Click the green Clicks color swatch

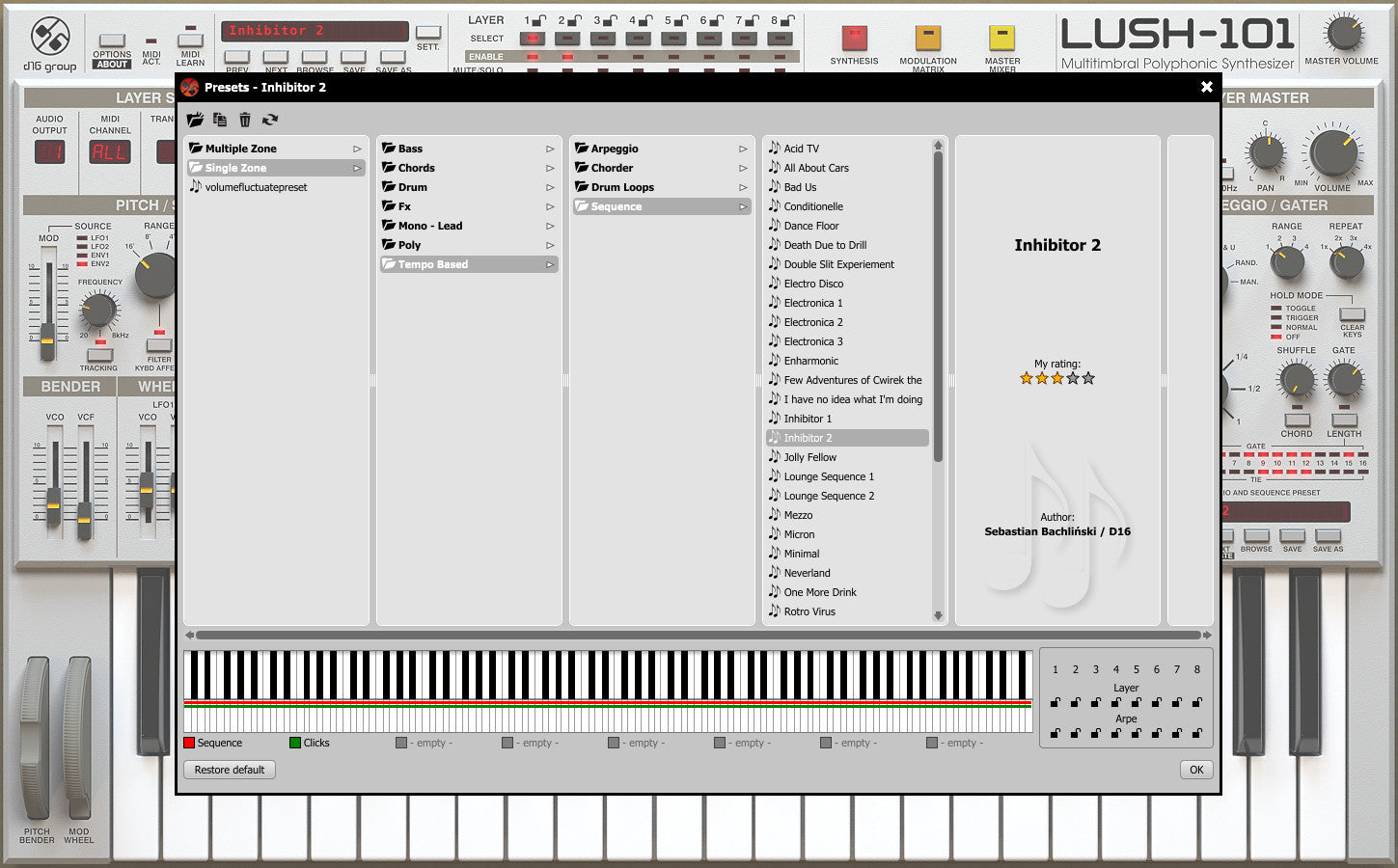click(295, 743)
